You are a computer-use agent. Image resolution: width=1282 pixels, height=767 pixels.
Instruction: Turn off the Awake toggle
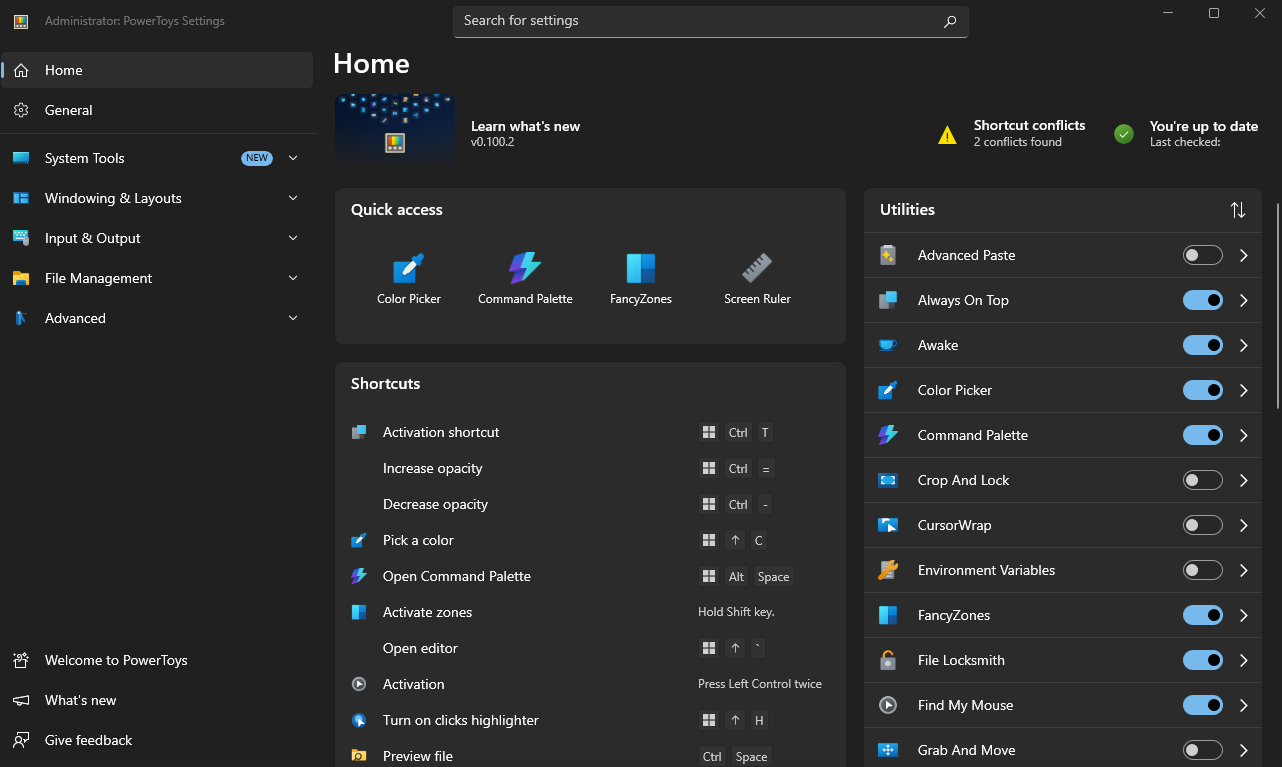coord(1203,345)
